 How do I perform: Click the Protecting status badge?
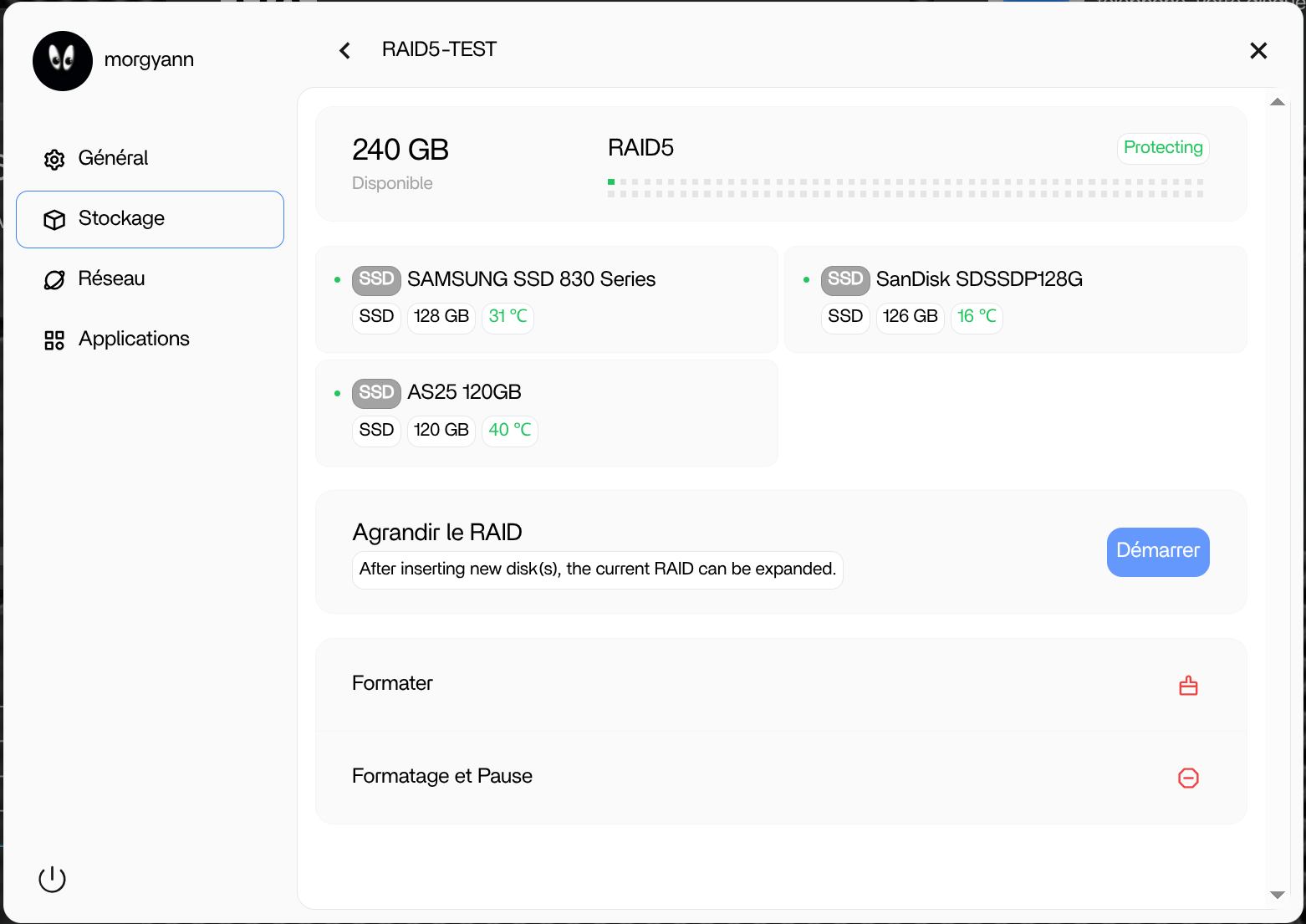tap(1163, 148)
